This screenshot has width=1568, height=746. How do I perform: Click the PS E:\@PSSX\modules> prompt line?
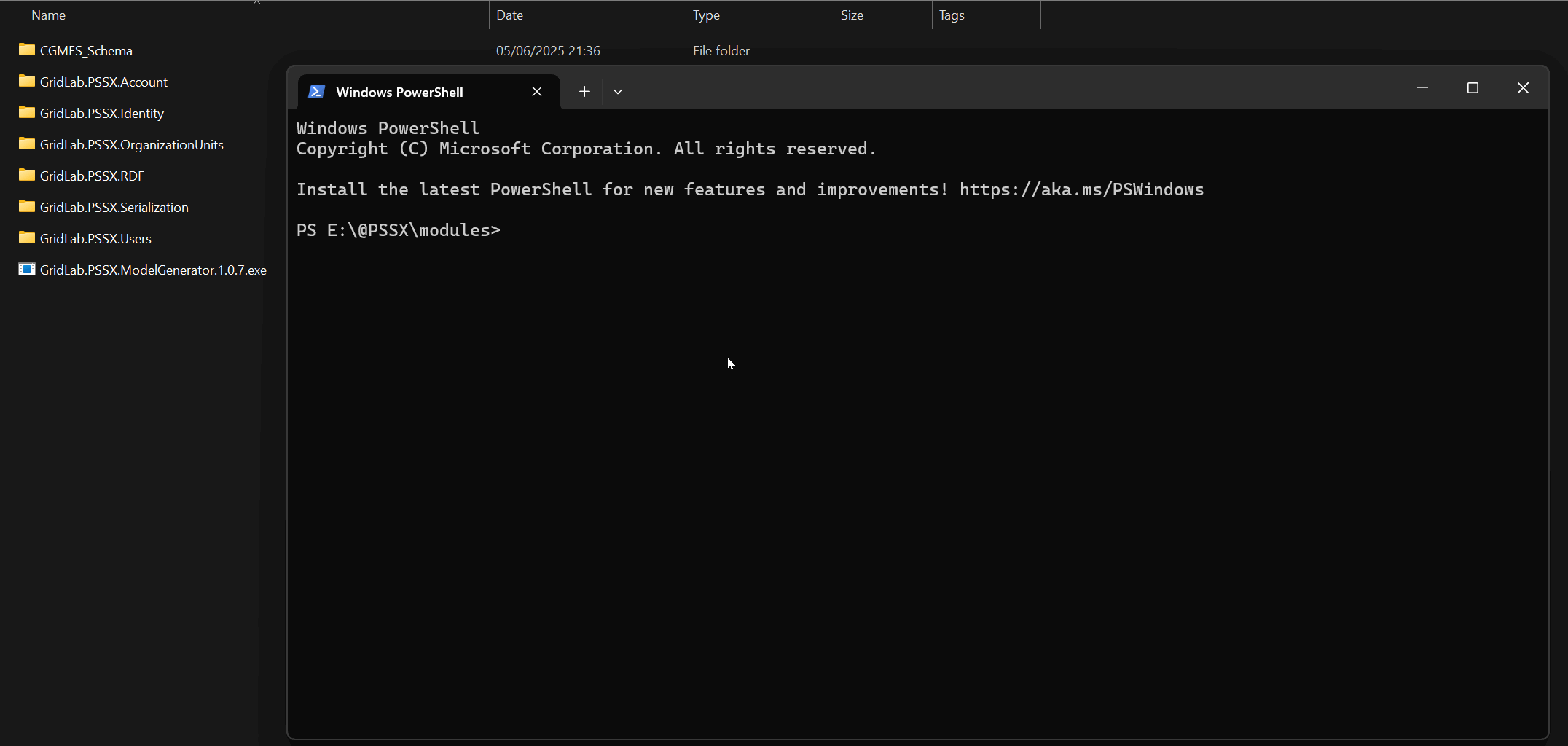399,230
